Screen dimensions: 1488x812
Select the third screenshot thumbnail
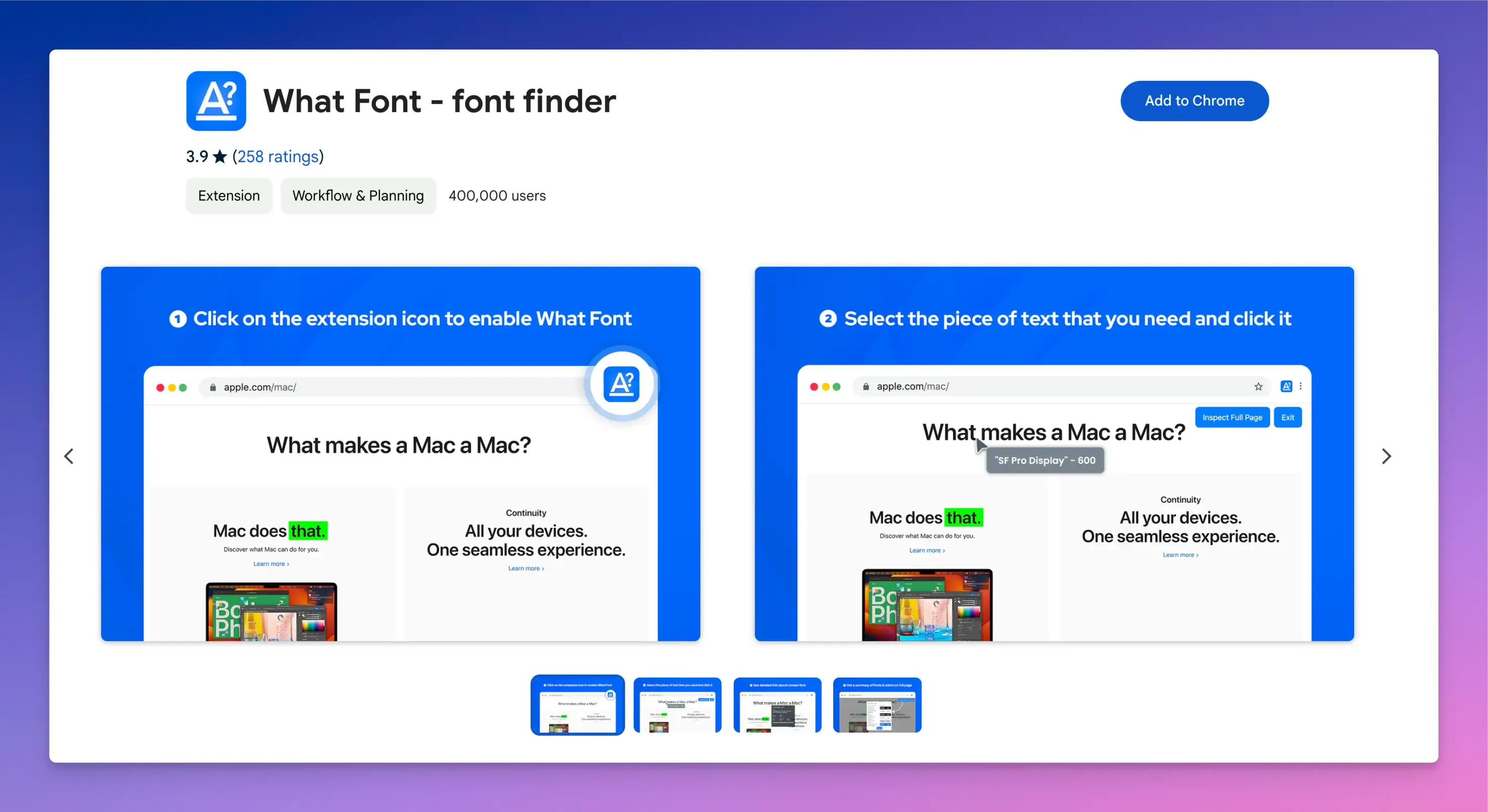click(x=778, y=705)
